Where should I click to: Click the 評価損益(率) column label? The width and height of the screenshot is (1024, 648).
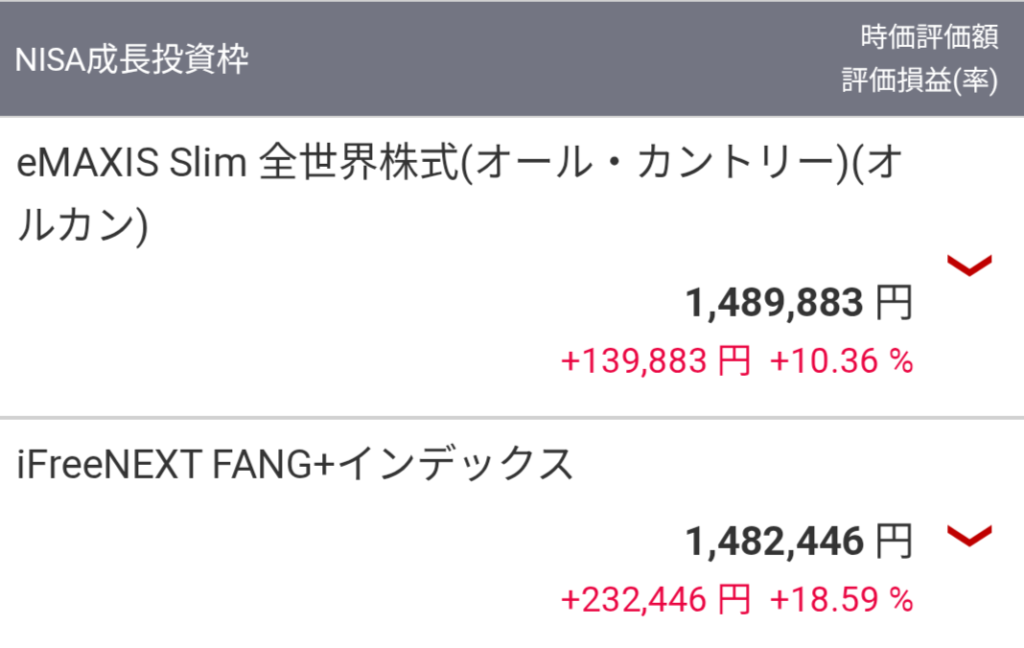coord(920,80)
